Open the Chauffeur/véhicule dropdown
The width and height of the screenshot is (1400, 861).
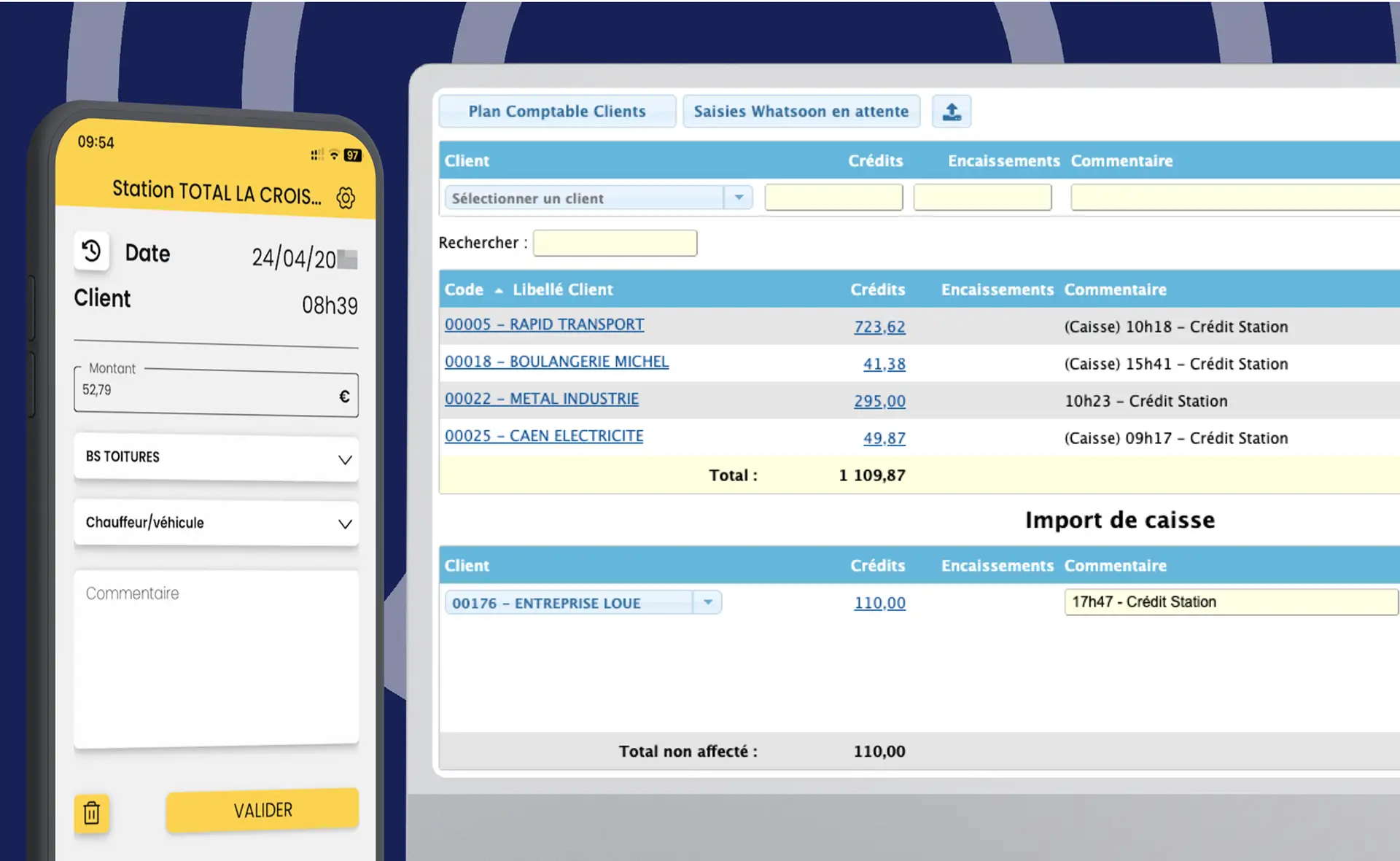[216, 523]
